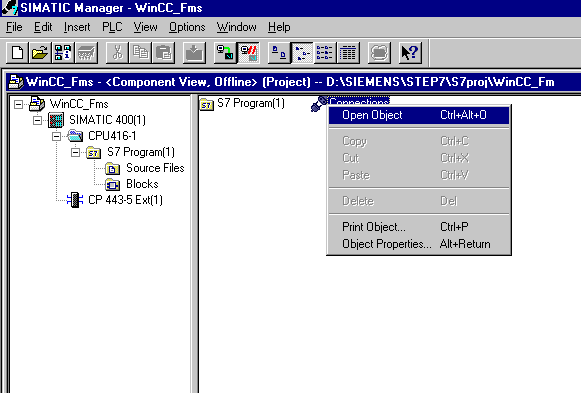
Task: Open the Edit menu
Action: pyautogui.click(x=43, y=27)
